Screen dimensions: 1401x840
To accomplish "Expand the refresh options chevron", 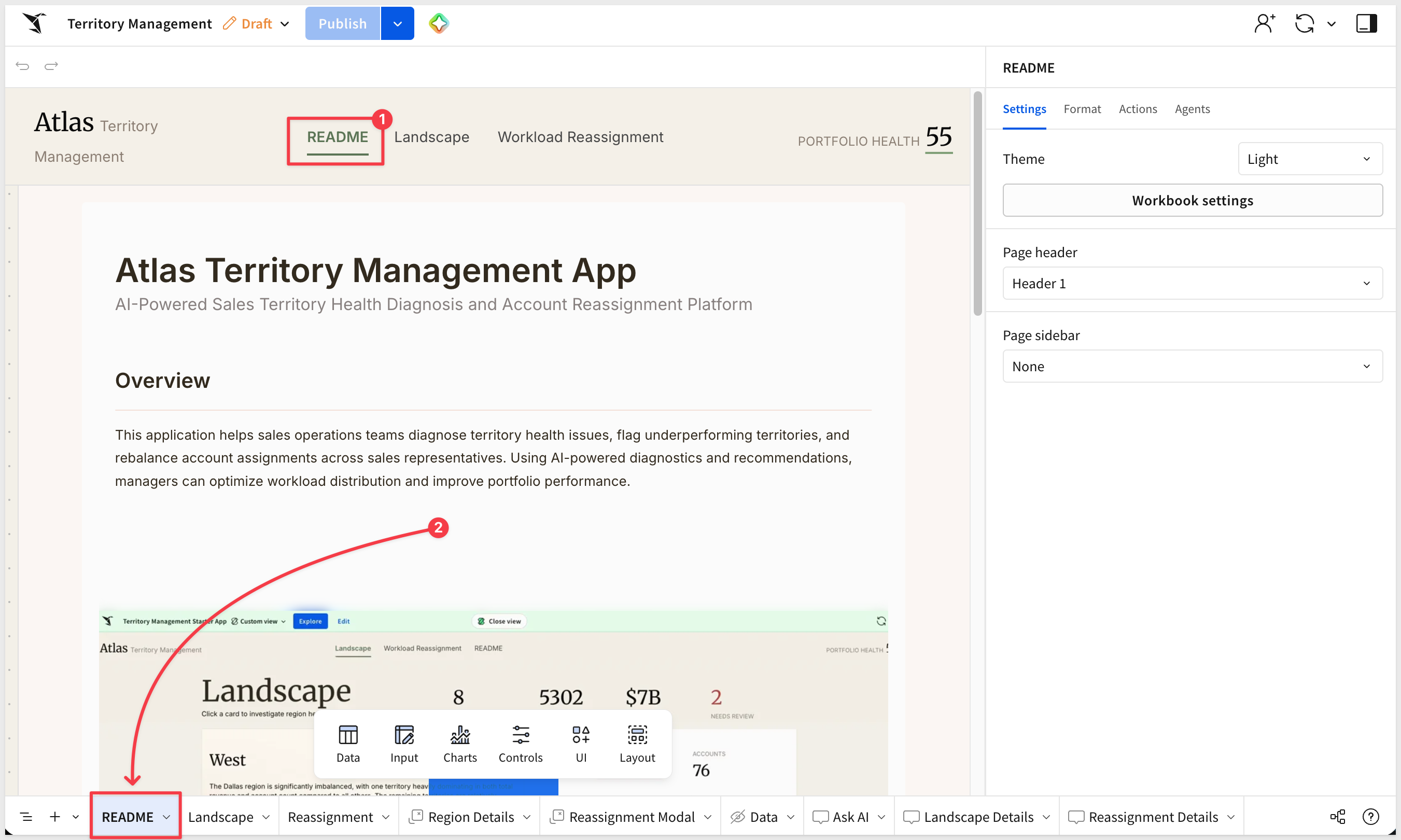I will [1332, 24].
